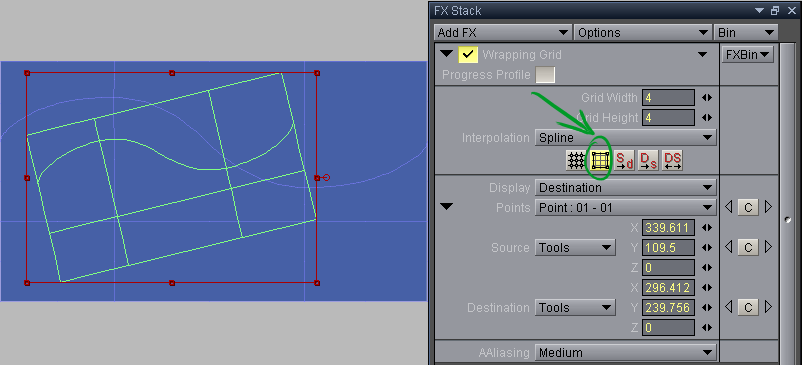Click the C key button on Points row
802x365 pixels.
[748, 207]
